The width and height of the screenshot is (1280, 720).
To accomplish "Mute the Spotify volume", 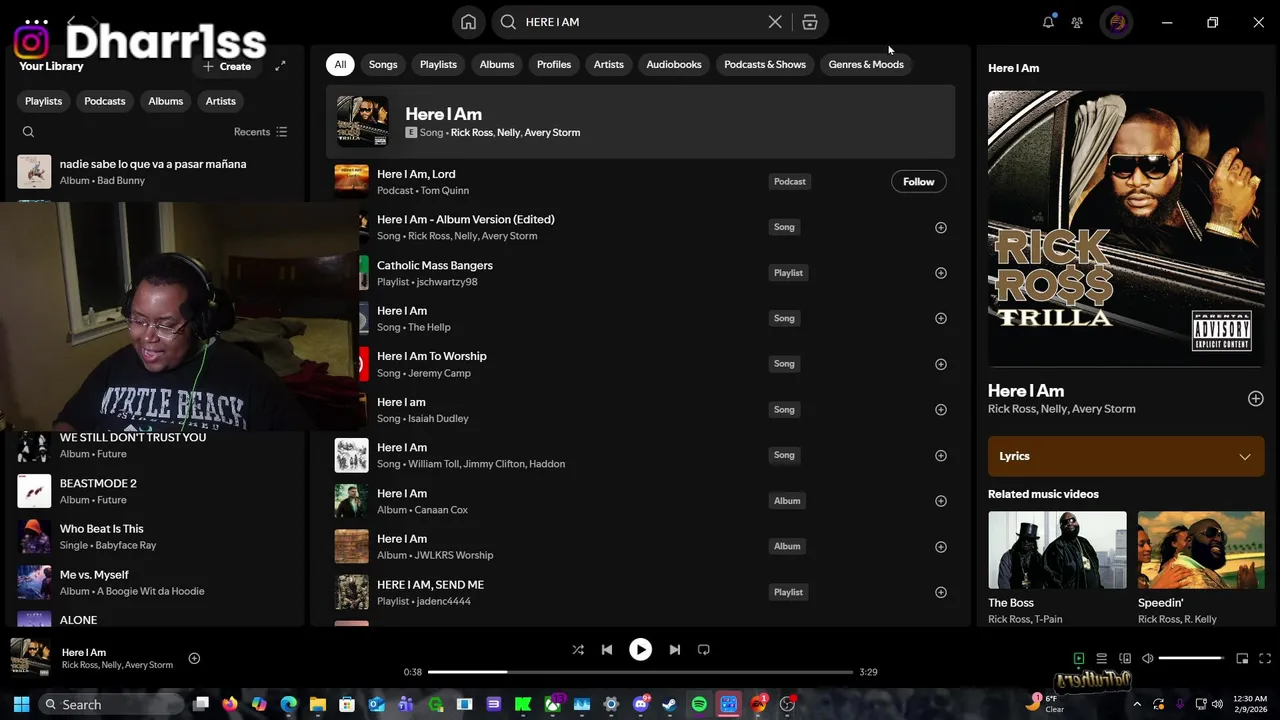I will [x=1148, y=658].
